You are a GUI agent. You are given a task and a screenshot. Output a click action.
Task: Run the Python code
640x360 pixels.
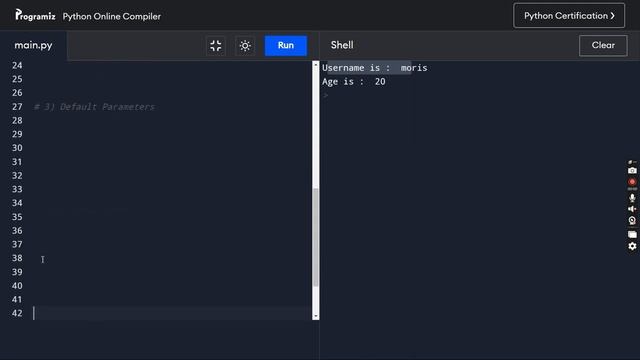tap(286, 45)
